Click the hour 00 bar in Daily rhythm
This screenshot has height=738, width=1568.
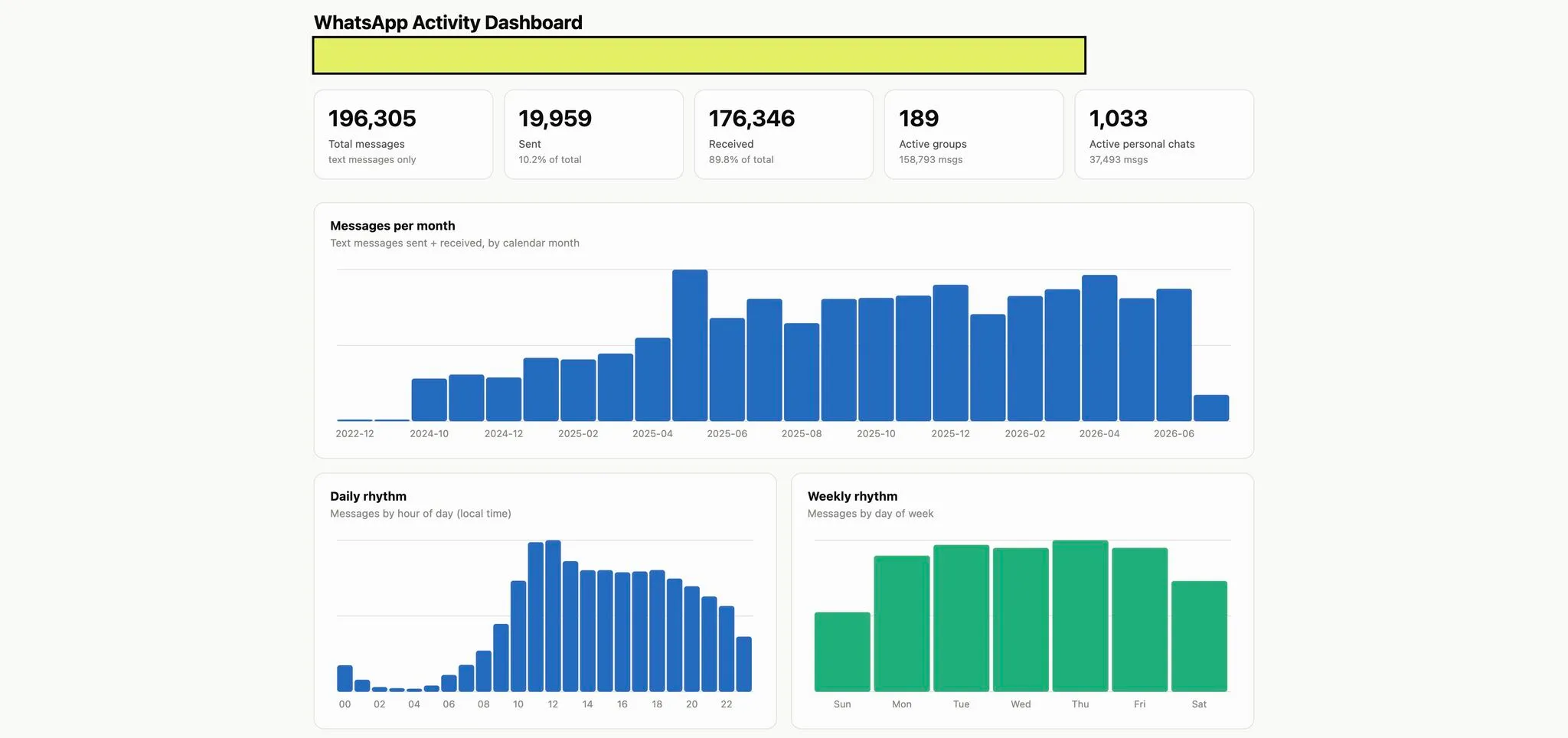pos(345,679)
